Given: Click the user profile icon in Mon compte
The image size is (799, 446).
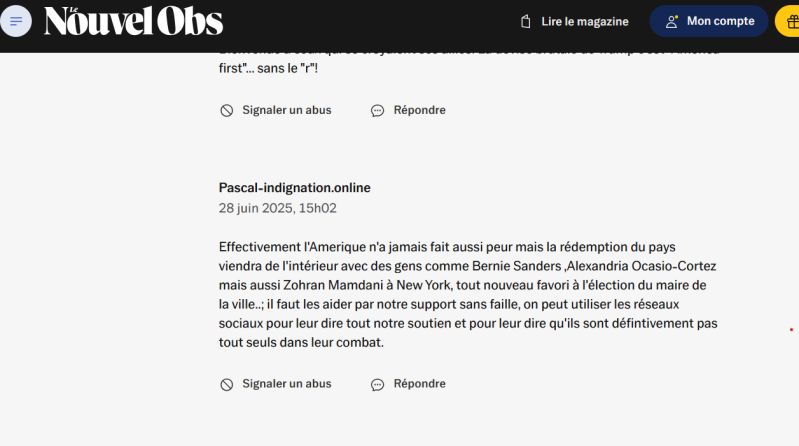Looking at the screenshot, I should pyautogui.click(x=672, y=21).
